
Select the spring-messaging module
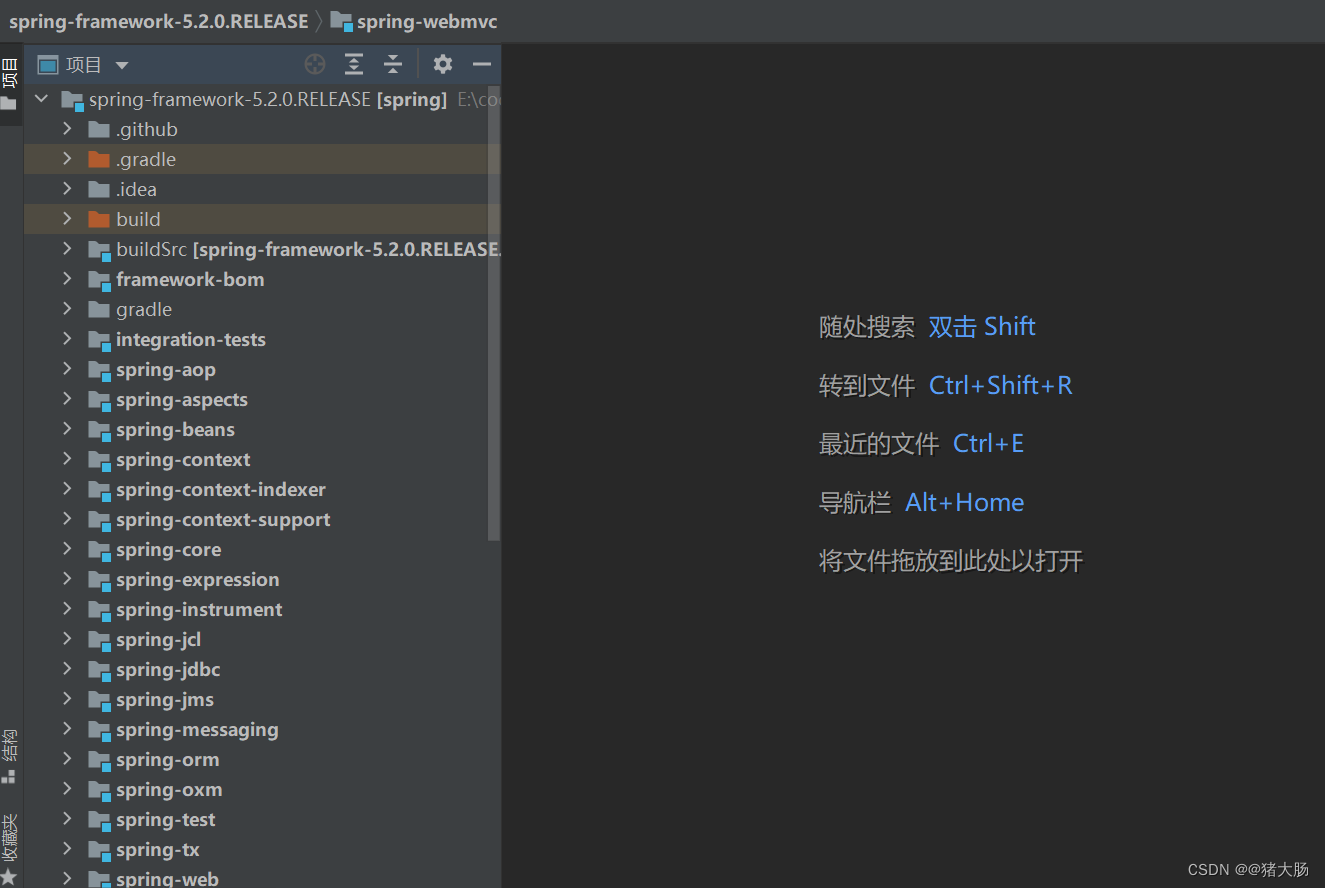click(x=262, y=729)
